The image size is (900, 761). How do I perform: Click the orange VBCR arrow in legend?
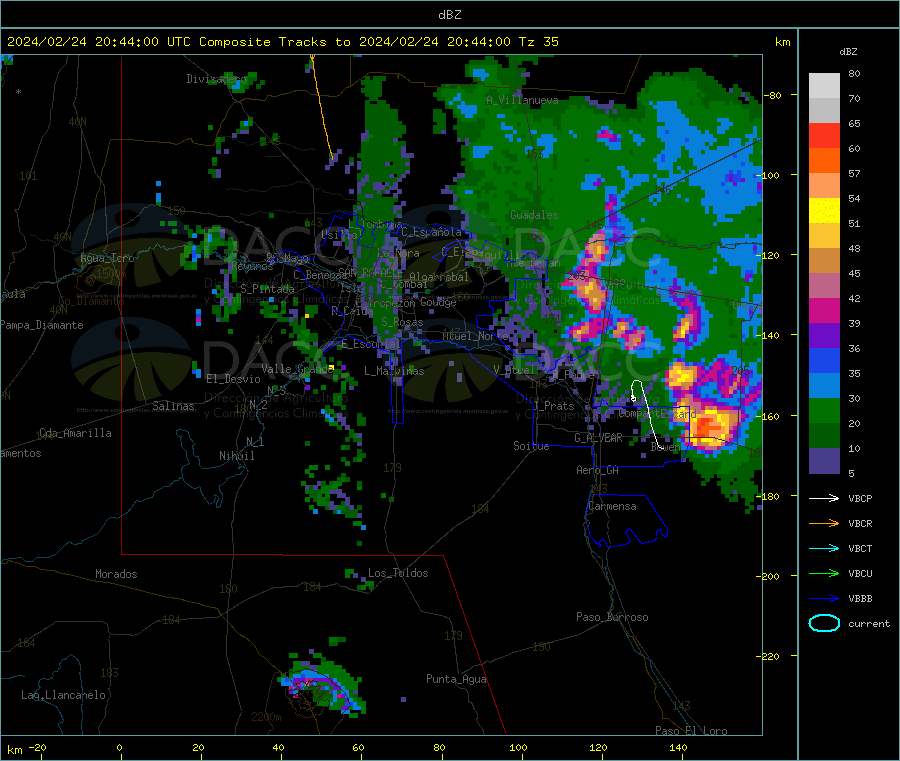(x=824, y=523)
